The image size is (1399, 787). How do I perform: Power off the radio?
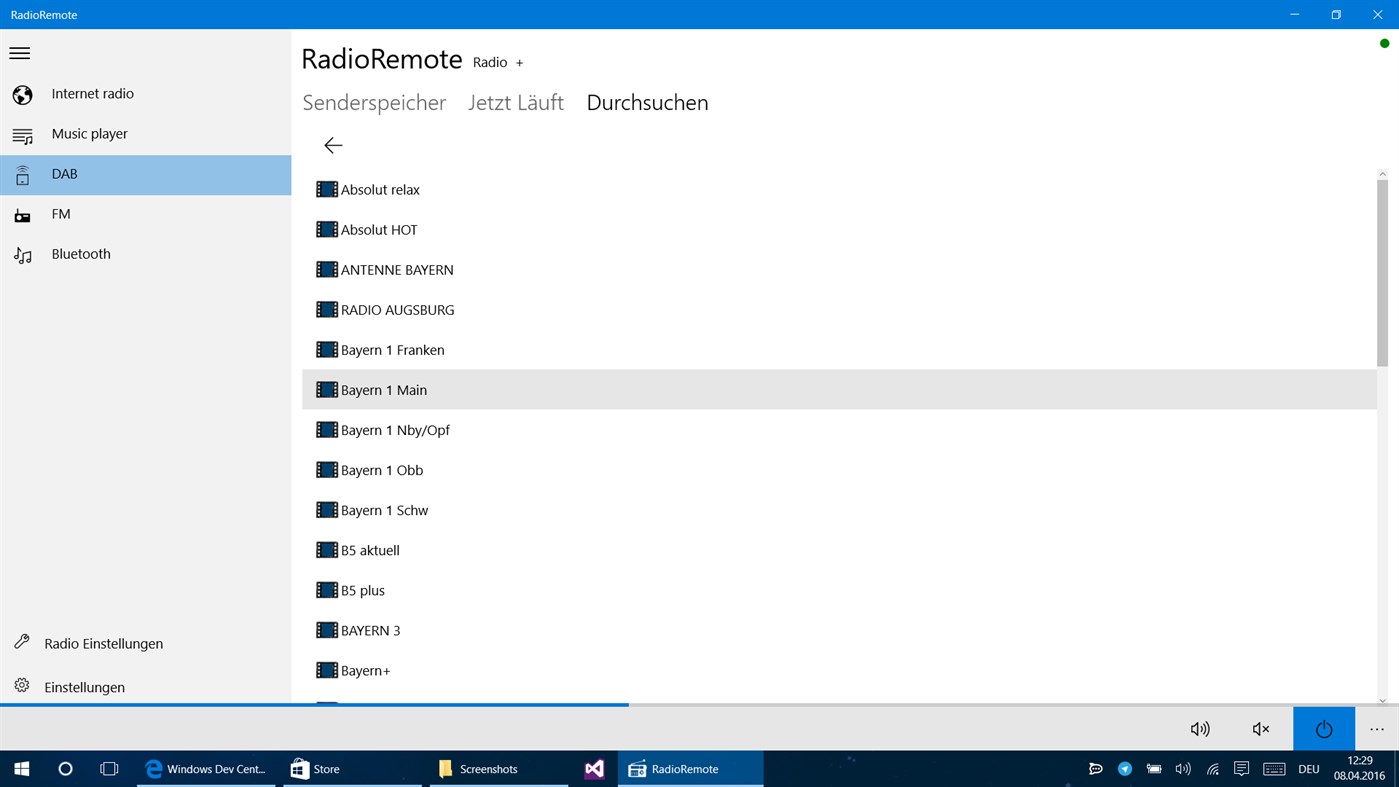click(1323, 728)
